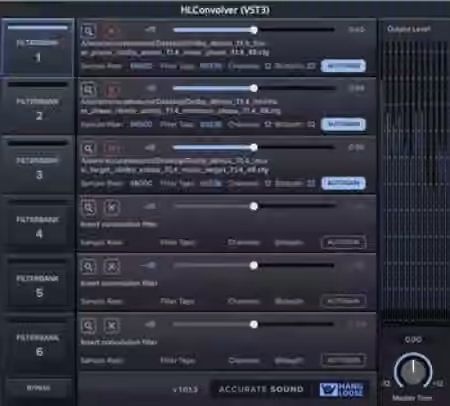Select the Filterbank 5 tab
The image size is (450, 406).
[x=38, y=283]
